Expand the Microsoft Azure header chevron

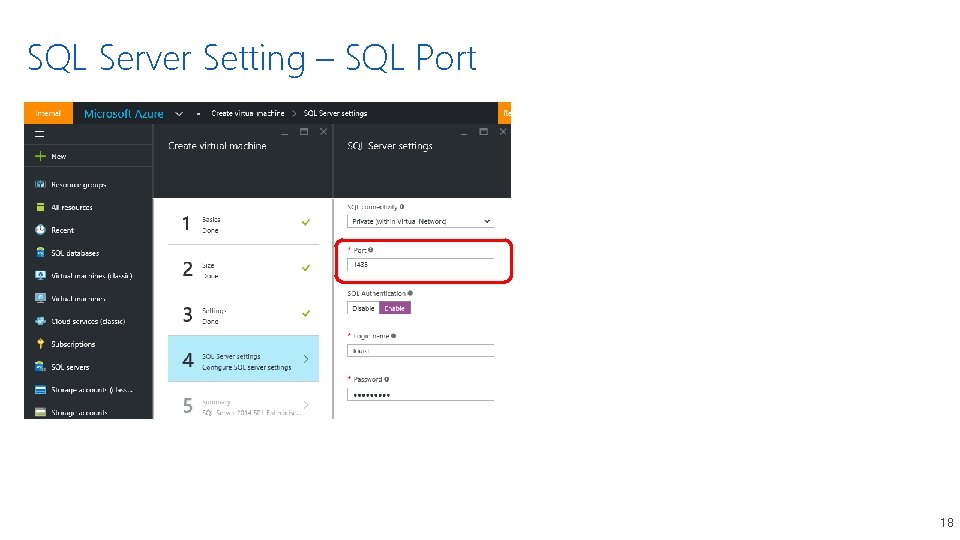pos(179,113)
